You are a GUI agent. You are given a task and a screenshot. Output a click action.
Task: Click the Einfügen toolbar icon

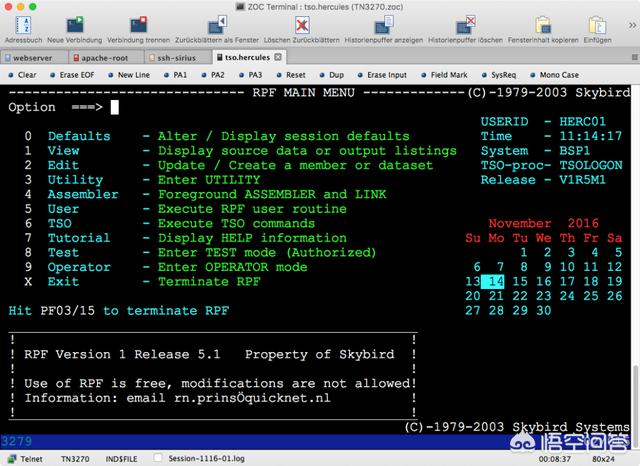(x=597, y=25)
